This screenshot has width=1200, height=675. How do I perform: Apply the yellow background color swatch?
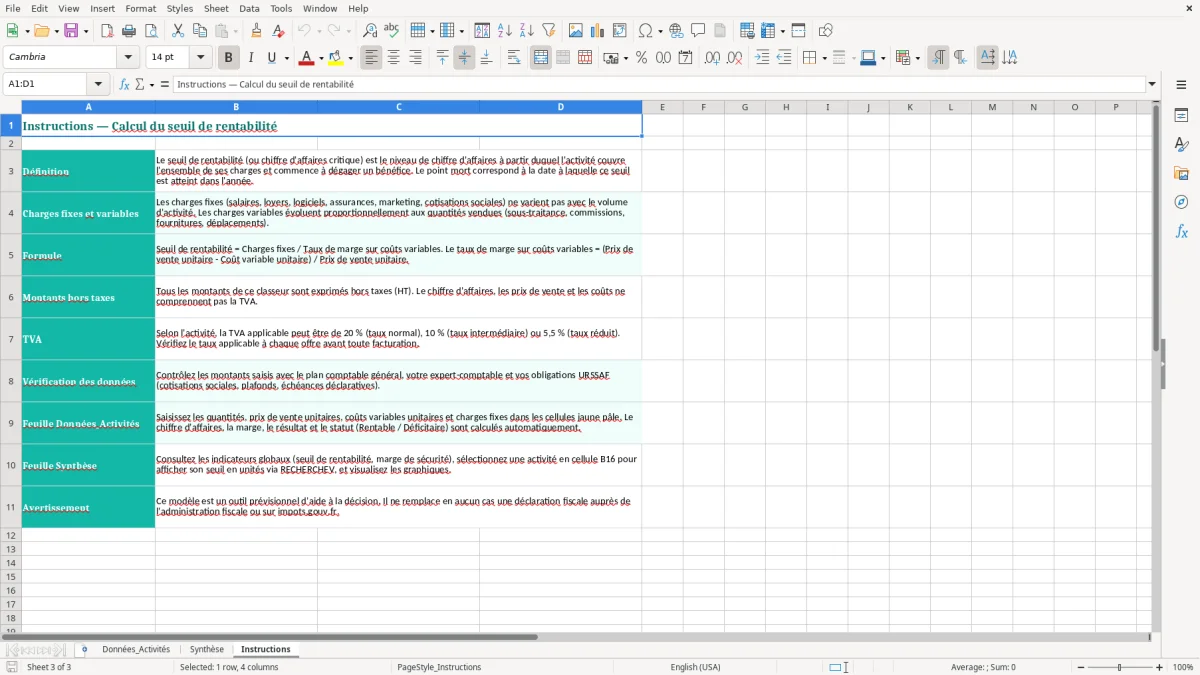pos(336,58)
